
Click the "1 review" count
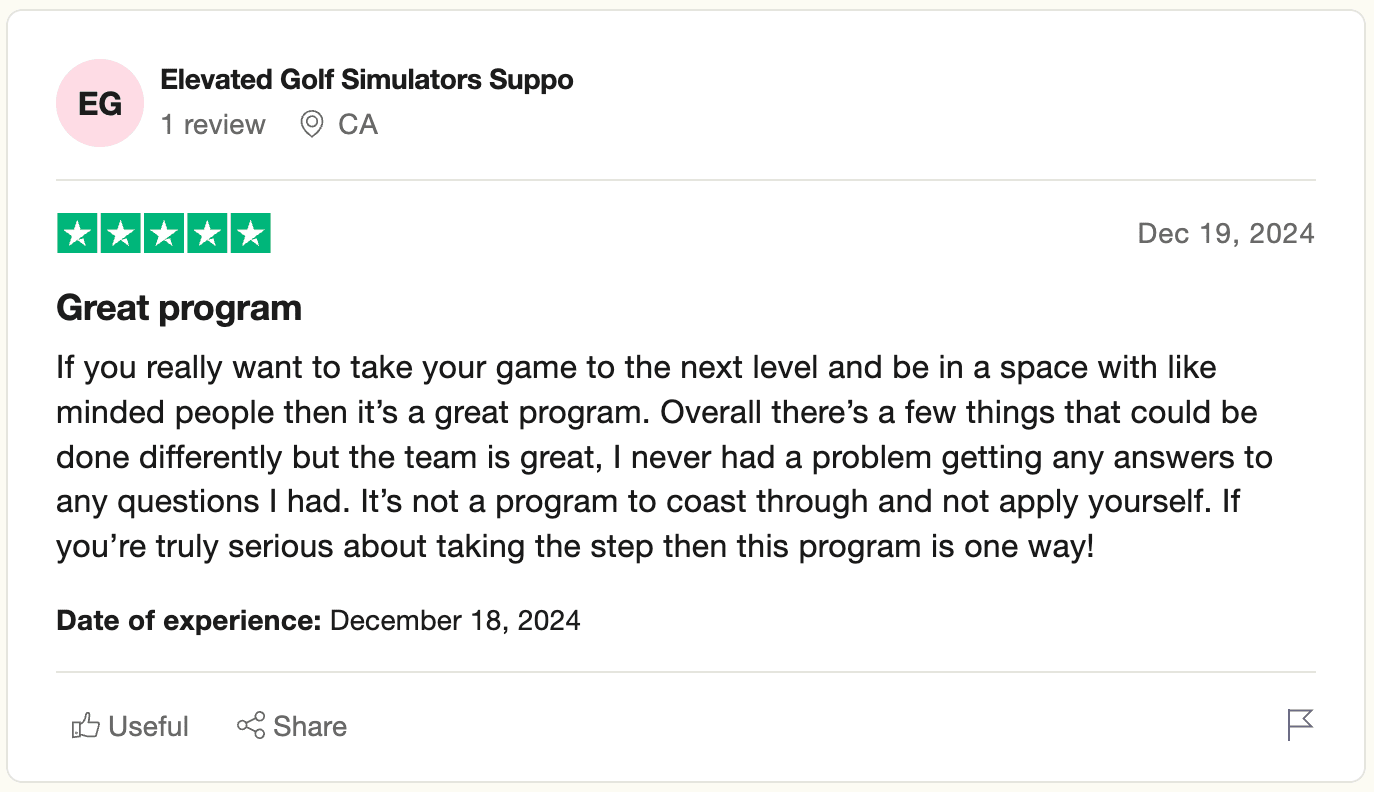[213, 125]
